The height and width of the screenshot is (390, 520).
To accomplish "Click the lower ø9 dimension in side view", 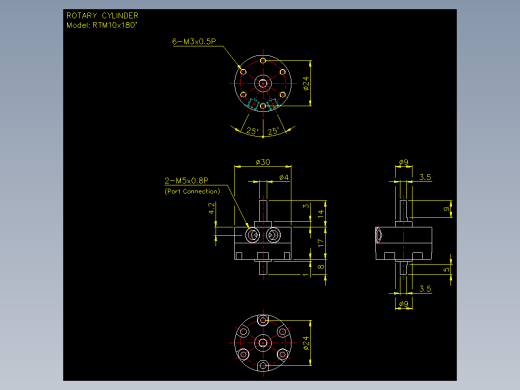I will [x=404, y=304].
